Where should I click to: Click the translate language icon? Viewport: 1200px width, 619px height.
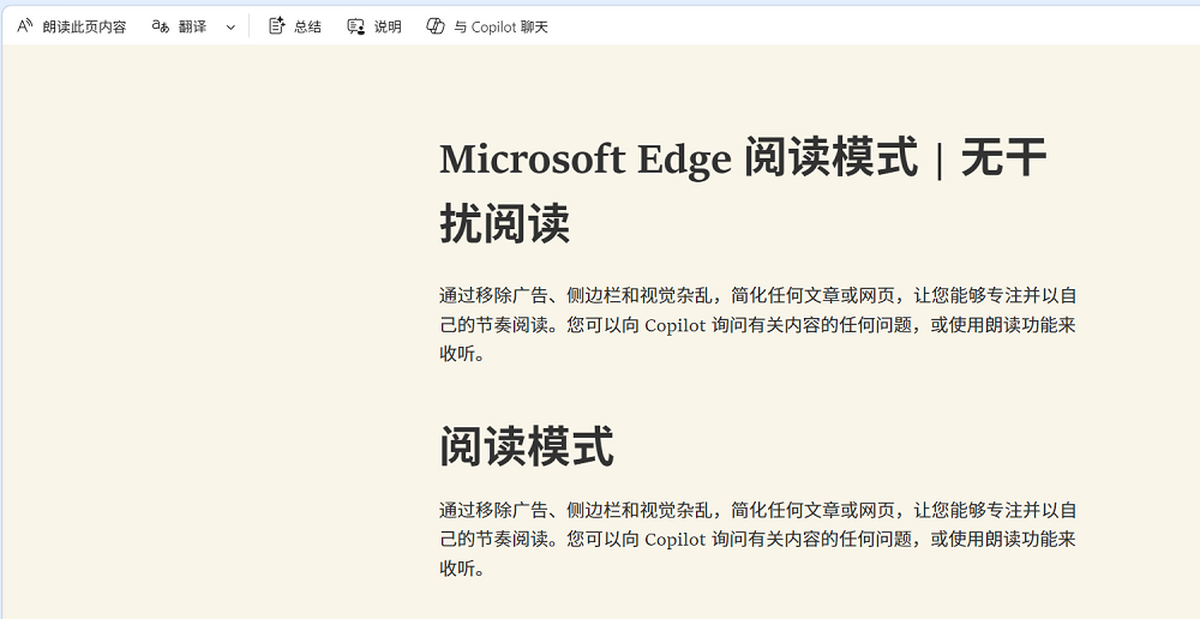(x=160, y=26)
